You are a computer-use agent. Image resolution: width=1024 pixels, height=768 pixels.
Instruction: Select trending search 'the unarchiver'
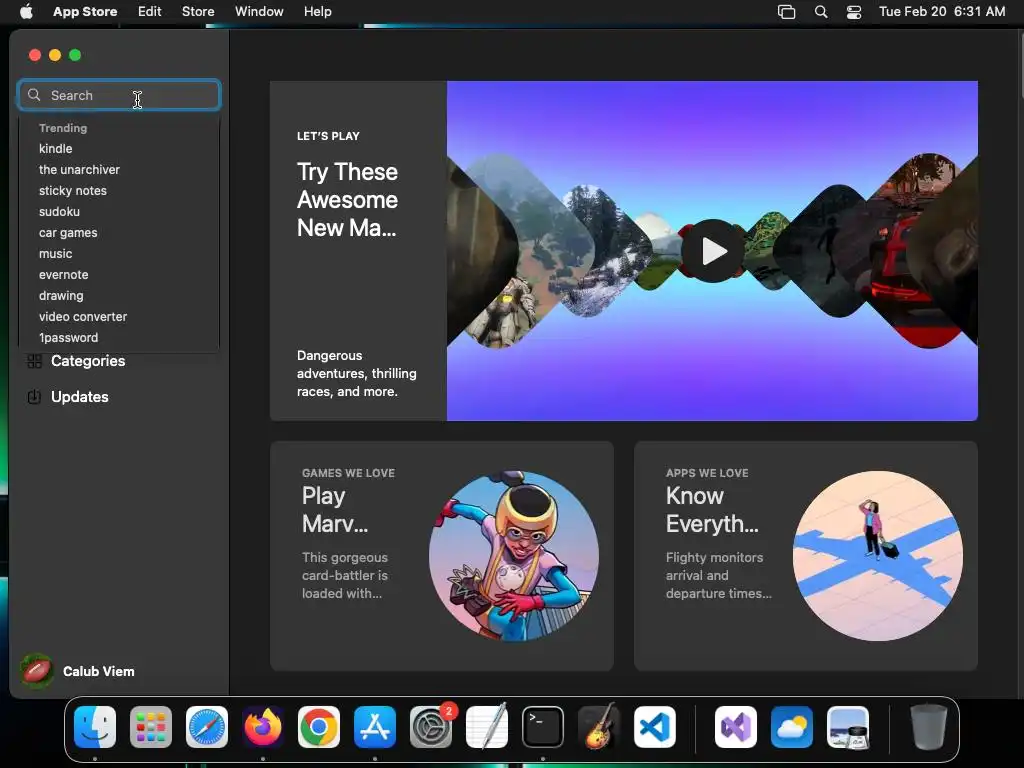79,170
